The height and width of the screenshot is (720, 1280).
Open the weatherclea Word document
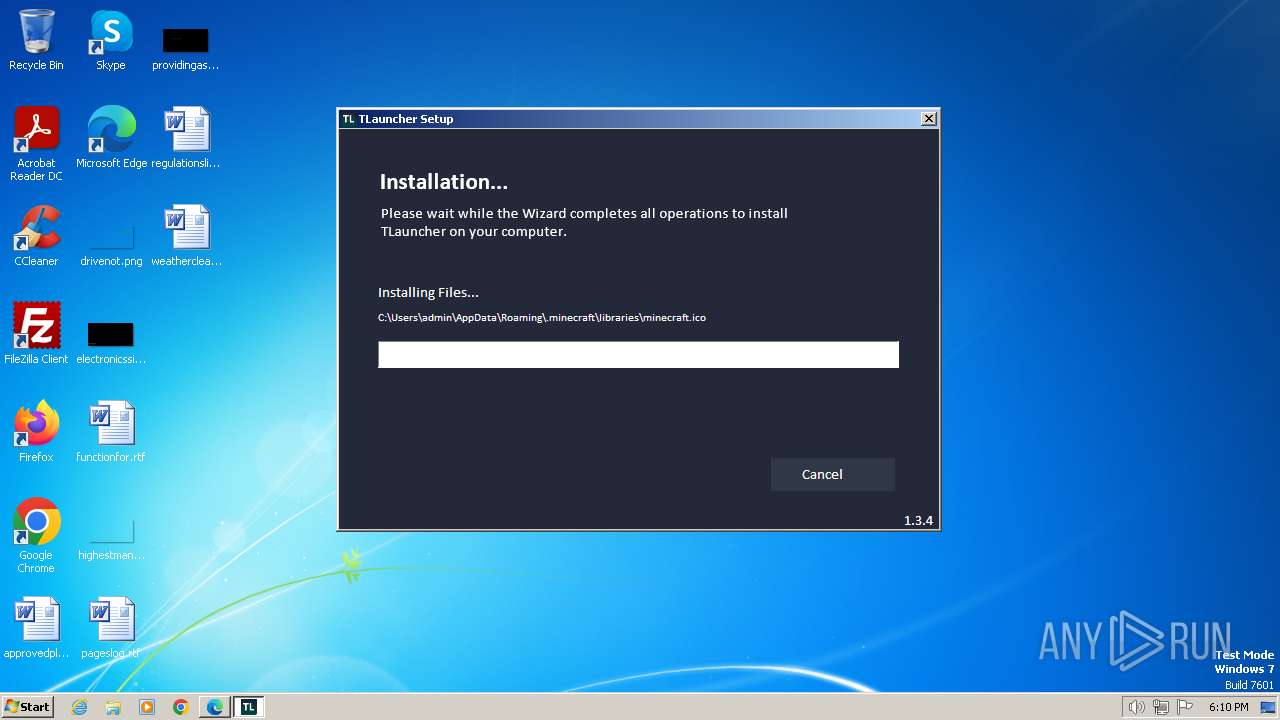coord(186,235)
